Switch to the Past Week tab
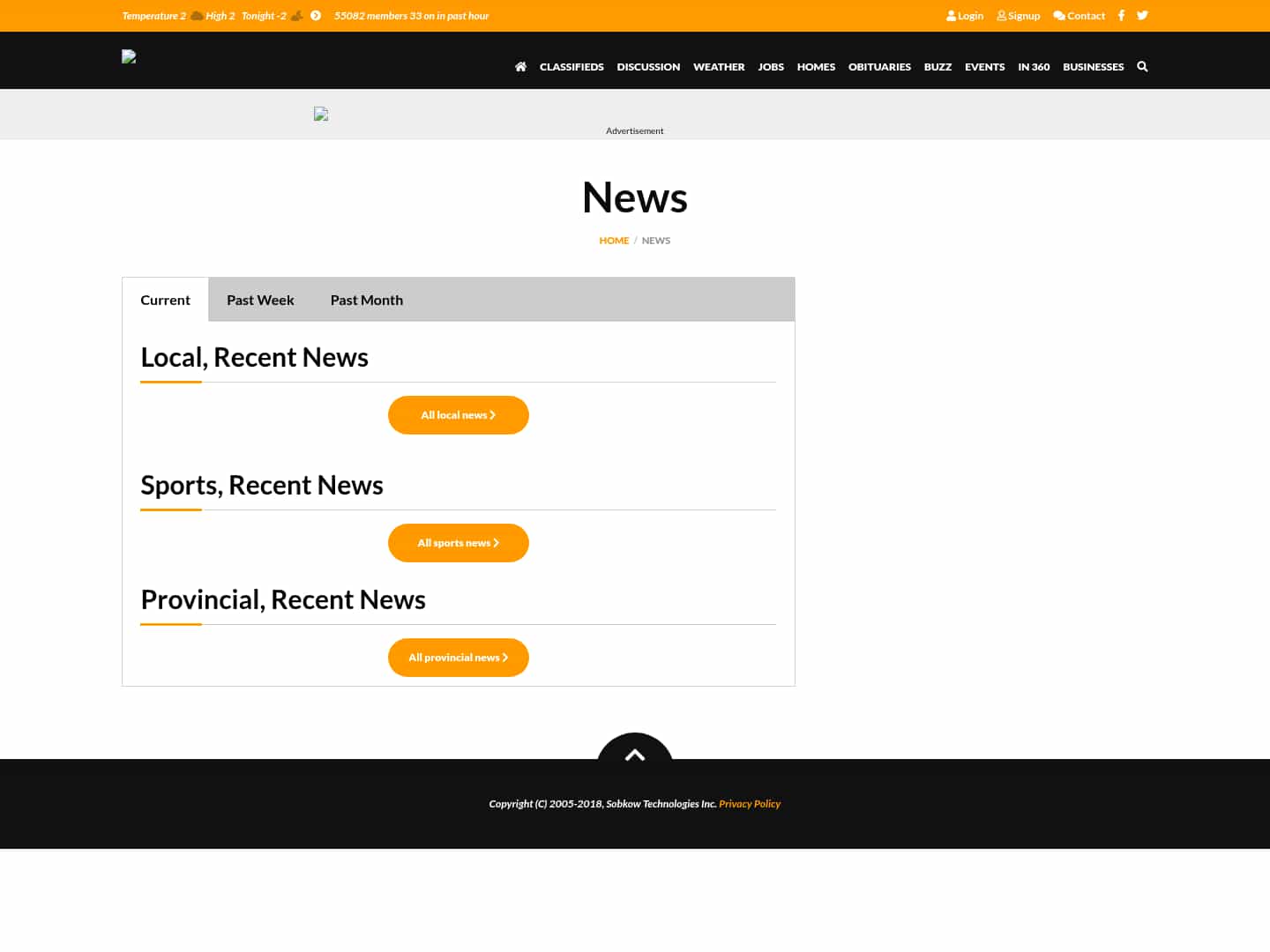 pos(260,299)
